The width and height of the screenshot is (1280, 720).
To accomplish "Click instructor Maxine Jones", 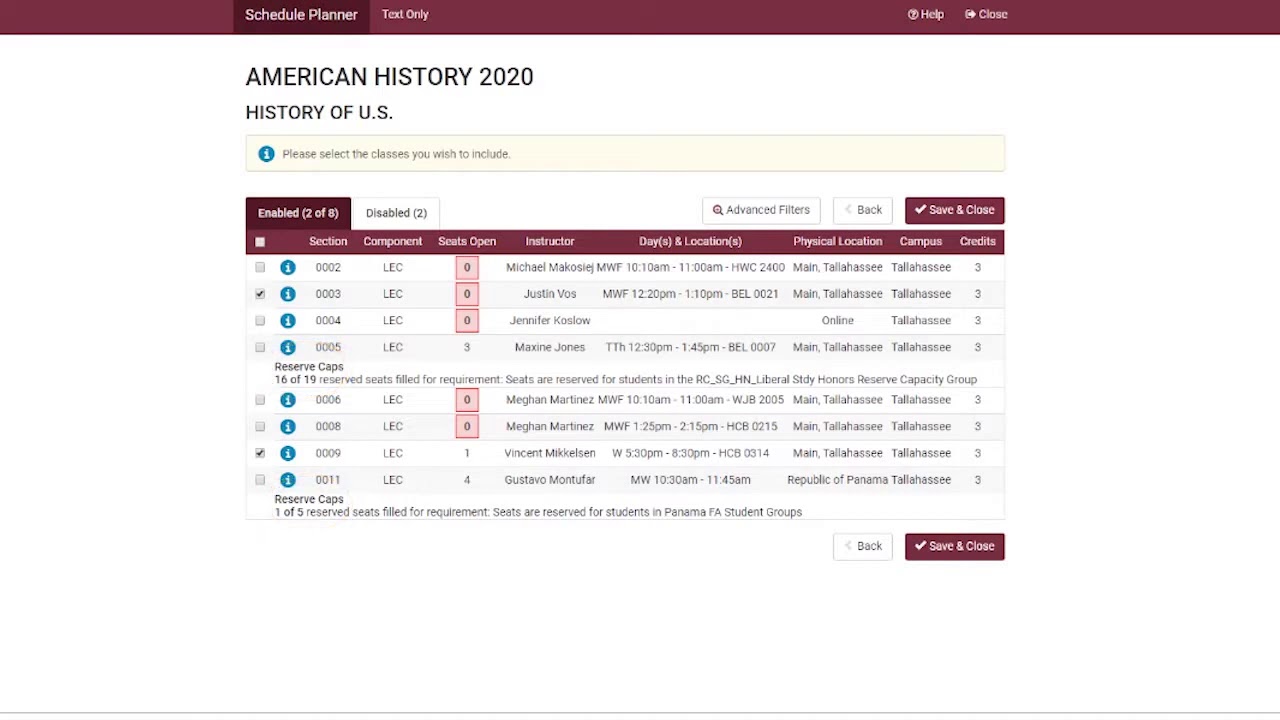I will 550,347.
